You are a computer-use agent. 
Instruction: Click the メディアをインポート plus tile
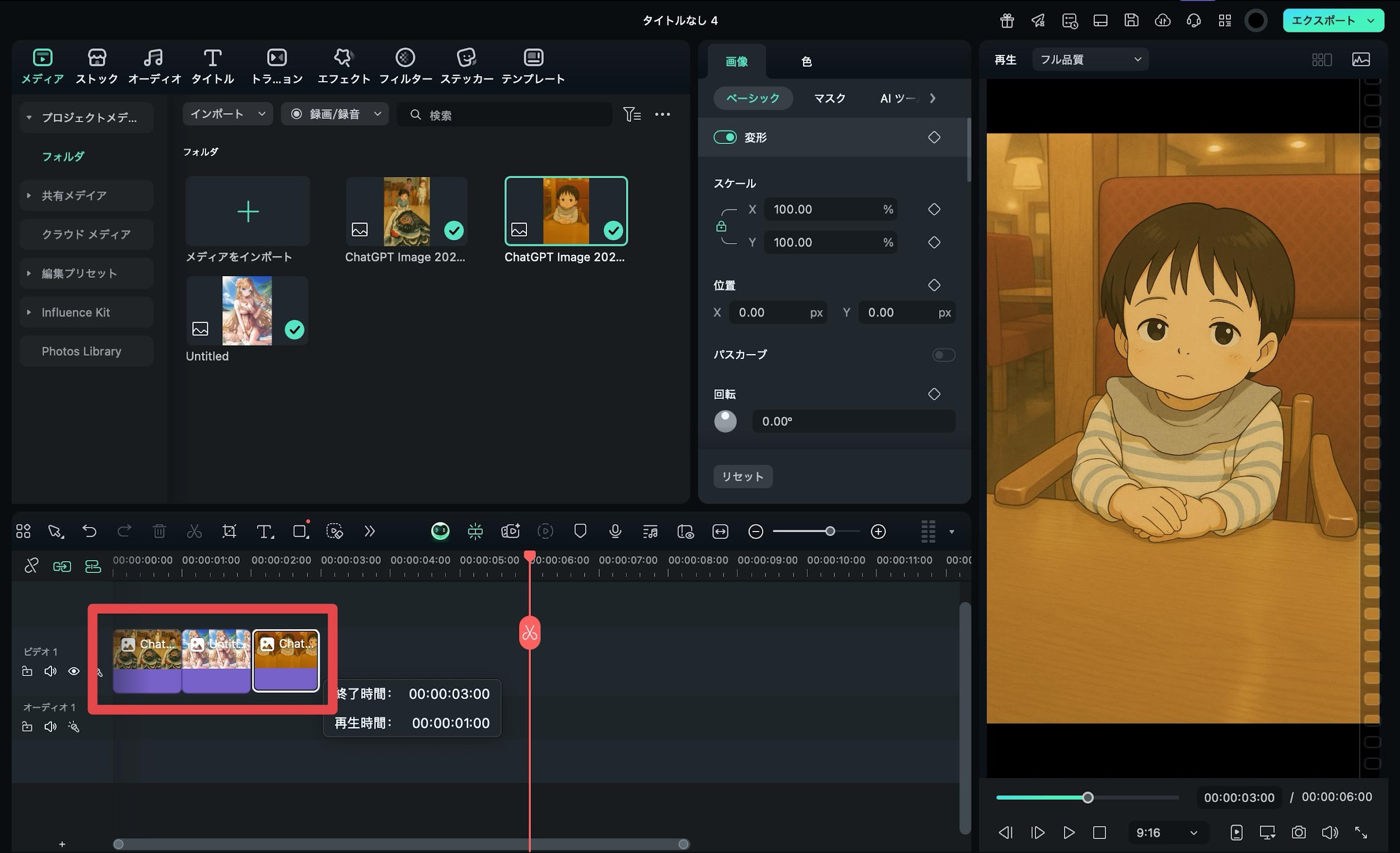(248, 211)
